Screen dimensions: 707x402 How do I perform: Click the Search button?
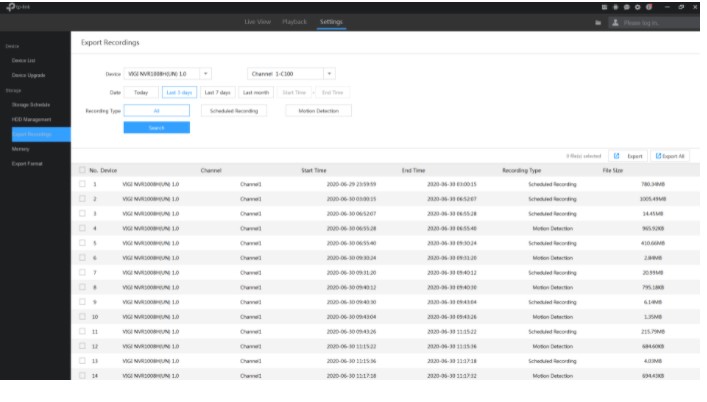tap(156, 128)
